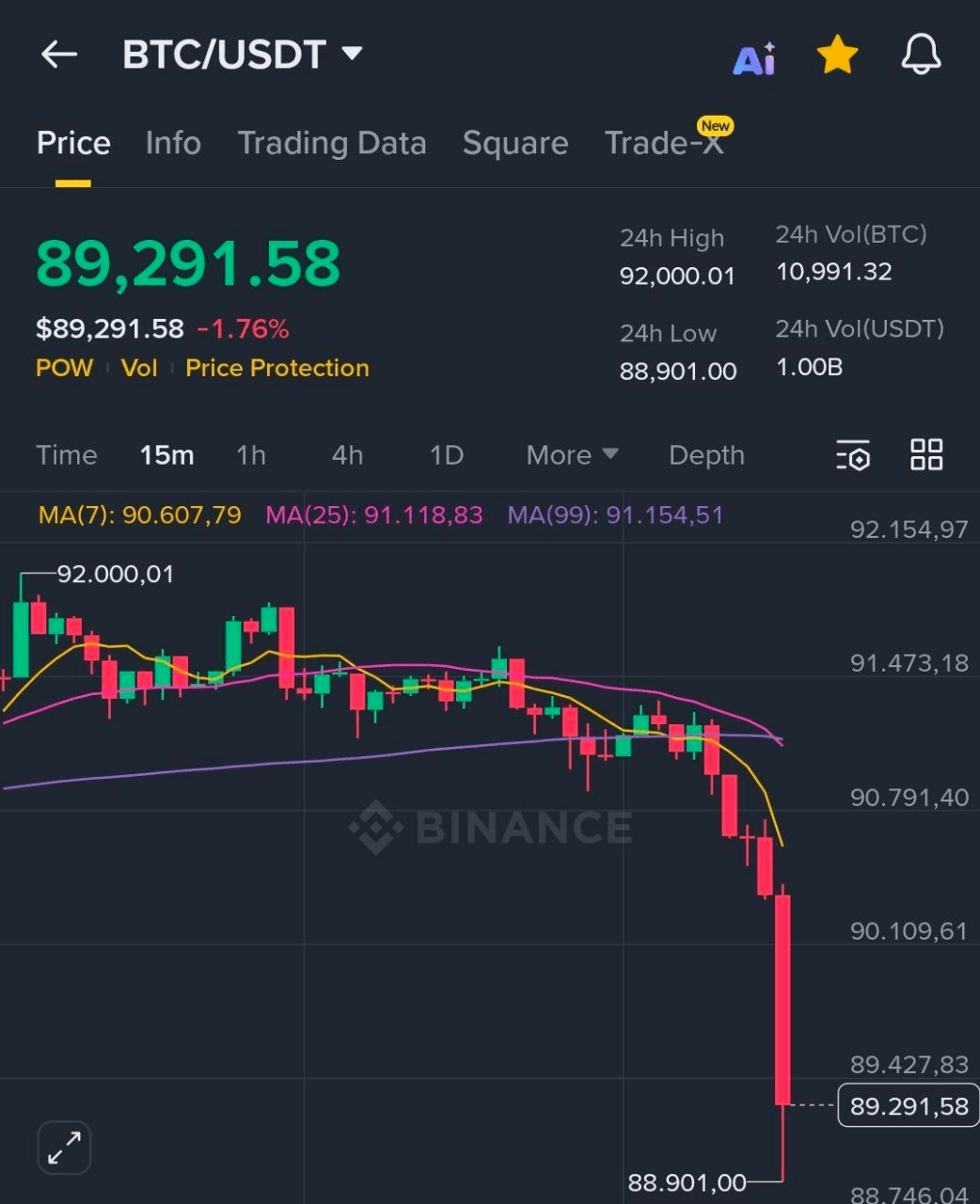Screen dimensions: 980x1204
Task: Switch to the Info tab
Action: pos(173,143)
